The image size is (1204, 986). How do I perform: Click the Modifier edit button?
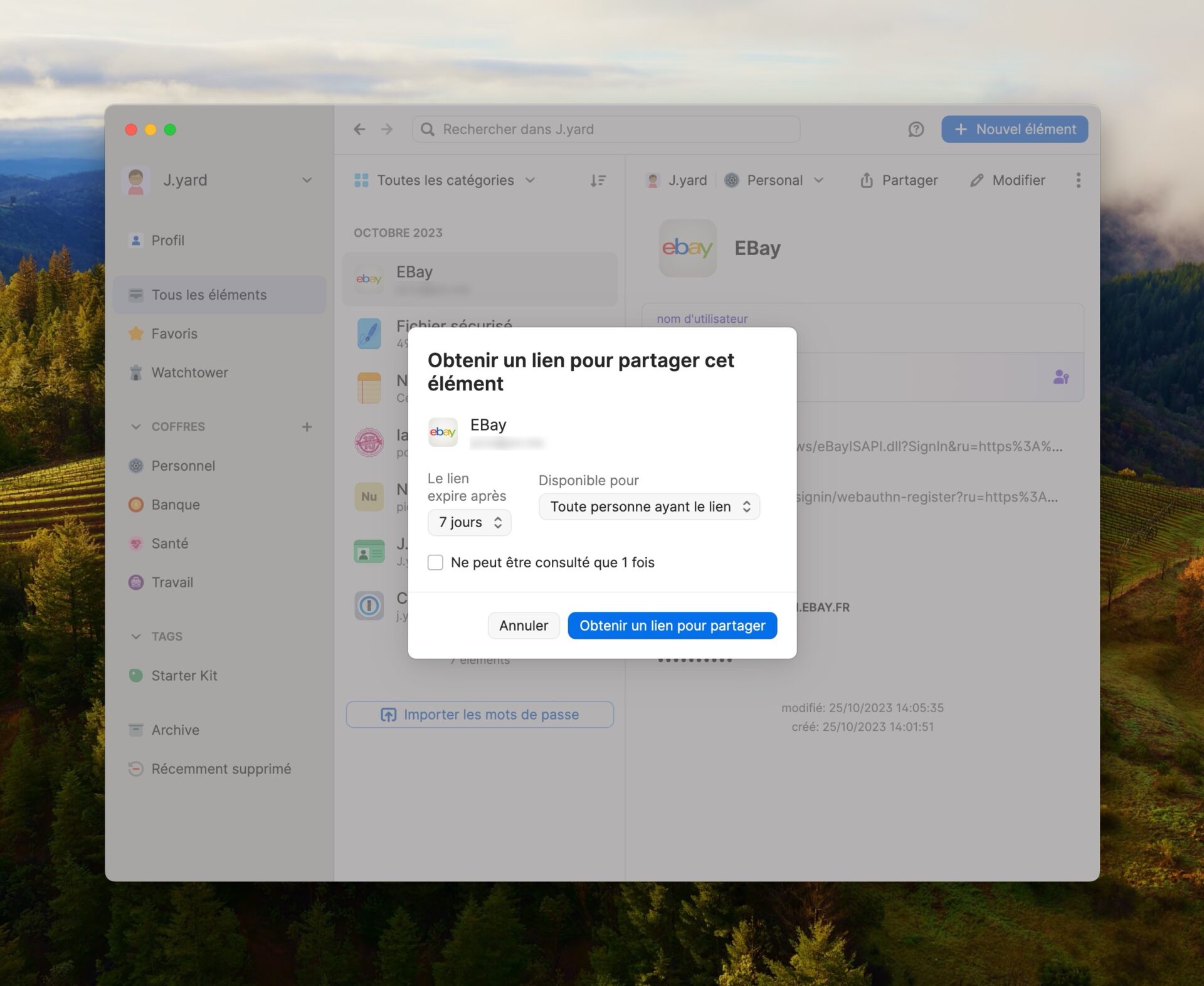click(1007, 181)
